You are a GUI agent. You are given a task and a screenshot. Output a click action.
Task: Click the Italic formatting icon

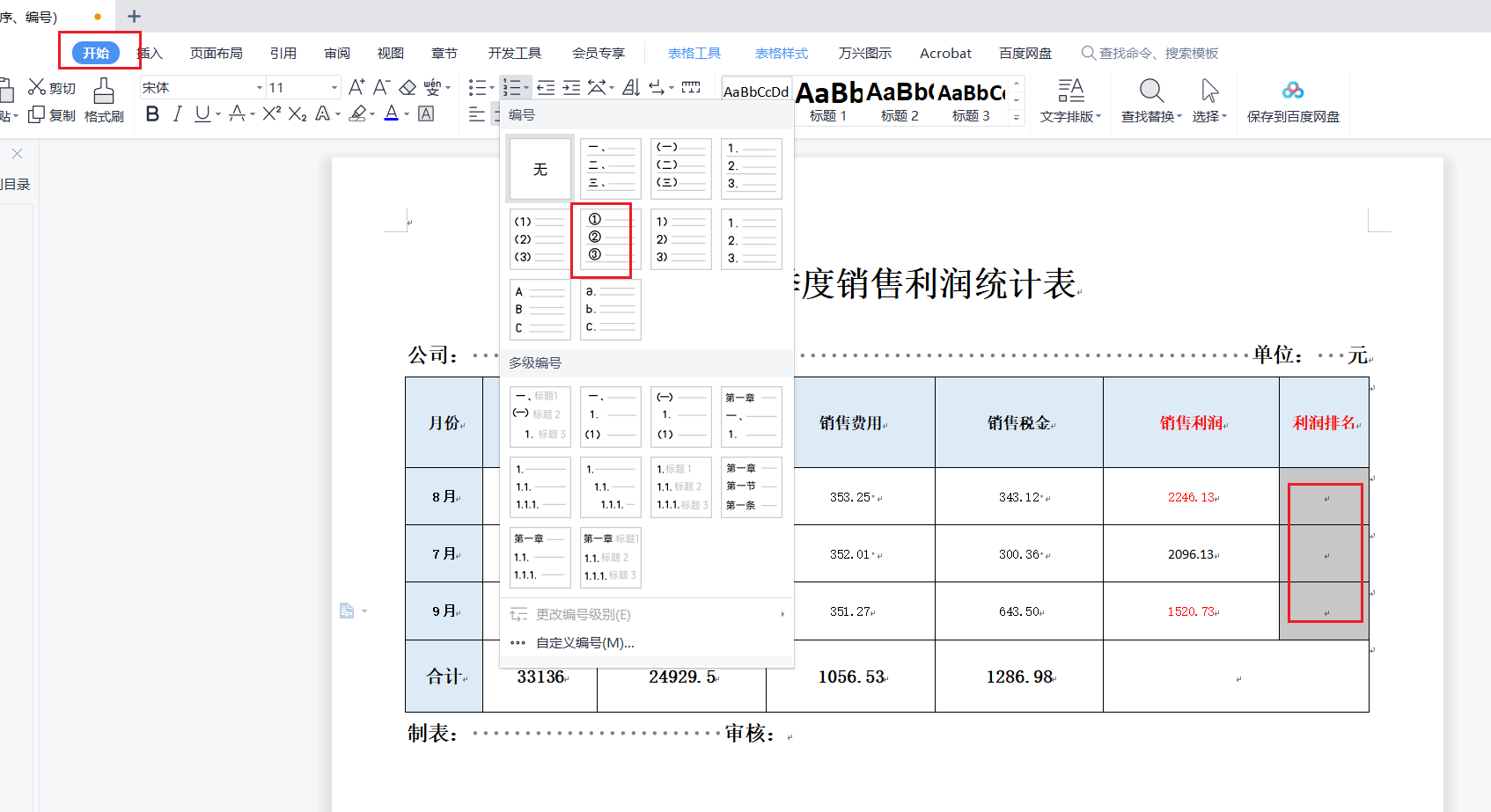click(x=177, y=114)
